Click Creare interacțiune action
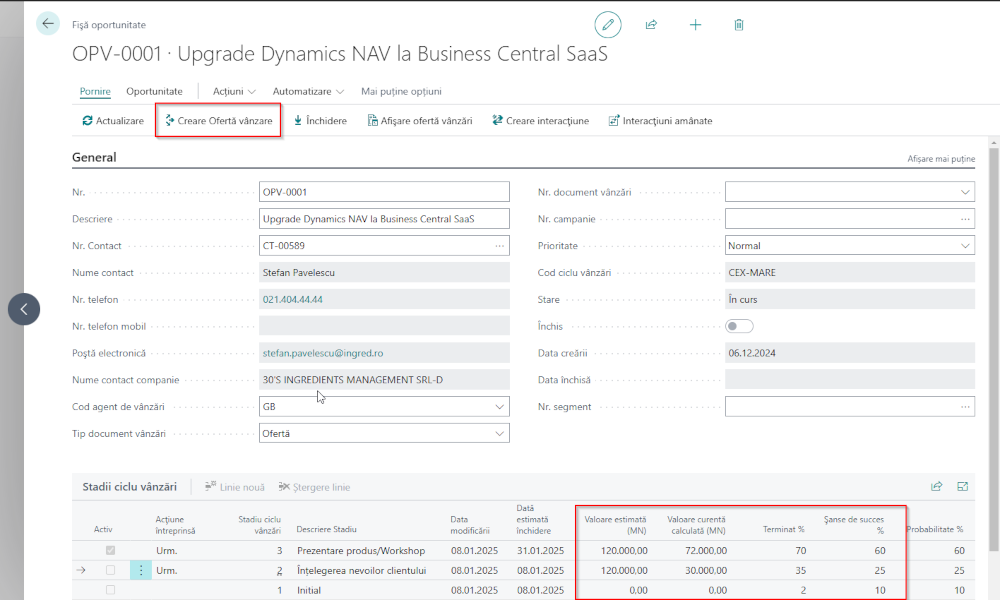This screenshot has height=600, width=1000. coord(540,121)
